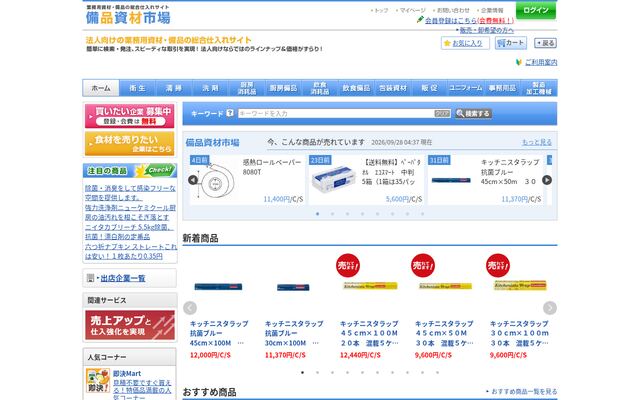Open 抗菌ブルー 30cm×100M new product
The height and width of the screenshot is (400, 640).
coord(294,333)
